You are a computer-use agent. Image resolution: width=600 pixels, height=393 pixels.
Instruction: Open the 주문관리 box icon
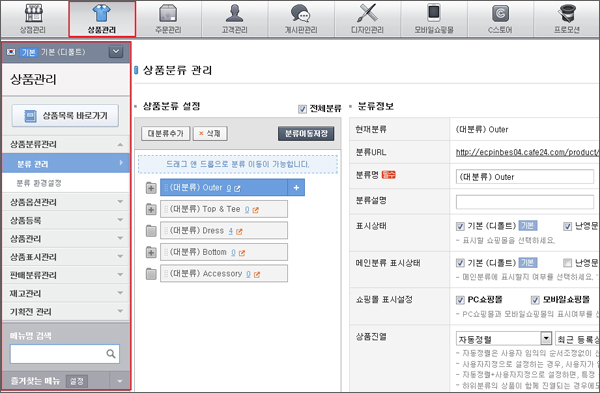coord(168,13)
